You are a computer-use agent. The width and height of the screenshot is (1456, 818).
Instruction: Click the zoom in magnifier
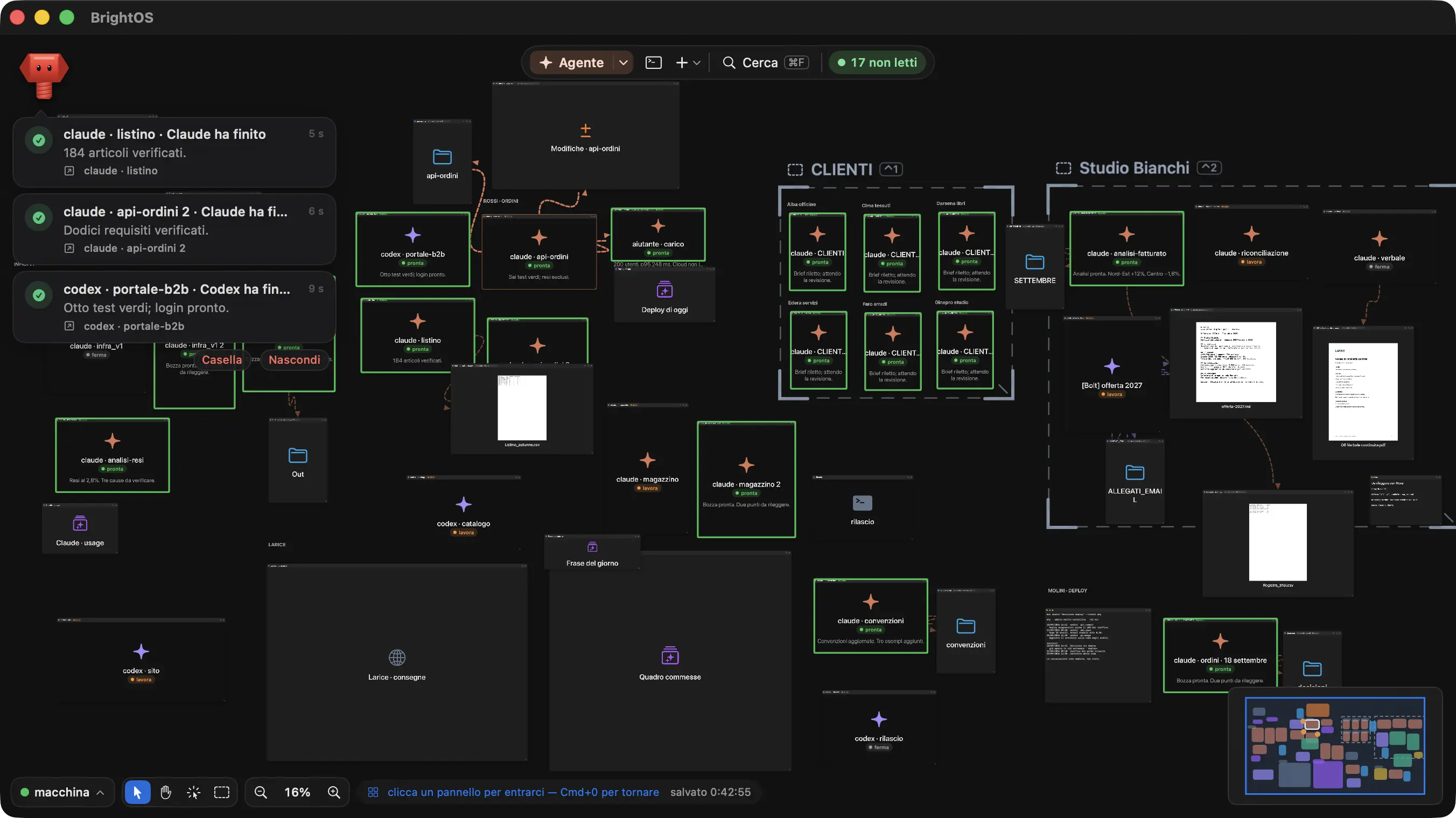334,792
